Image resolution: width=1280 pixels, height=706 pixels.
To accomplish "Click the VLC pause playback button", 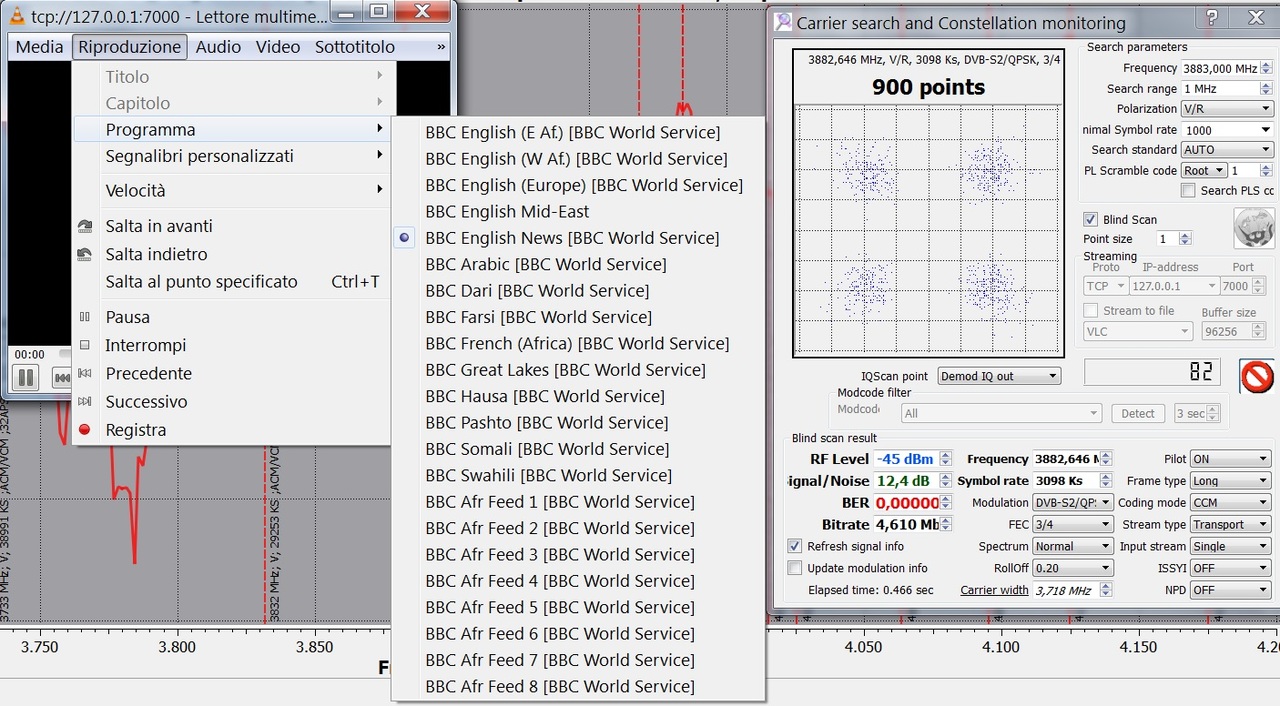I will click(x=26, y=378).
